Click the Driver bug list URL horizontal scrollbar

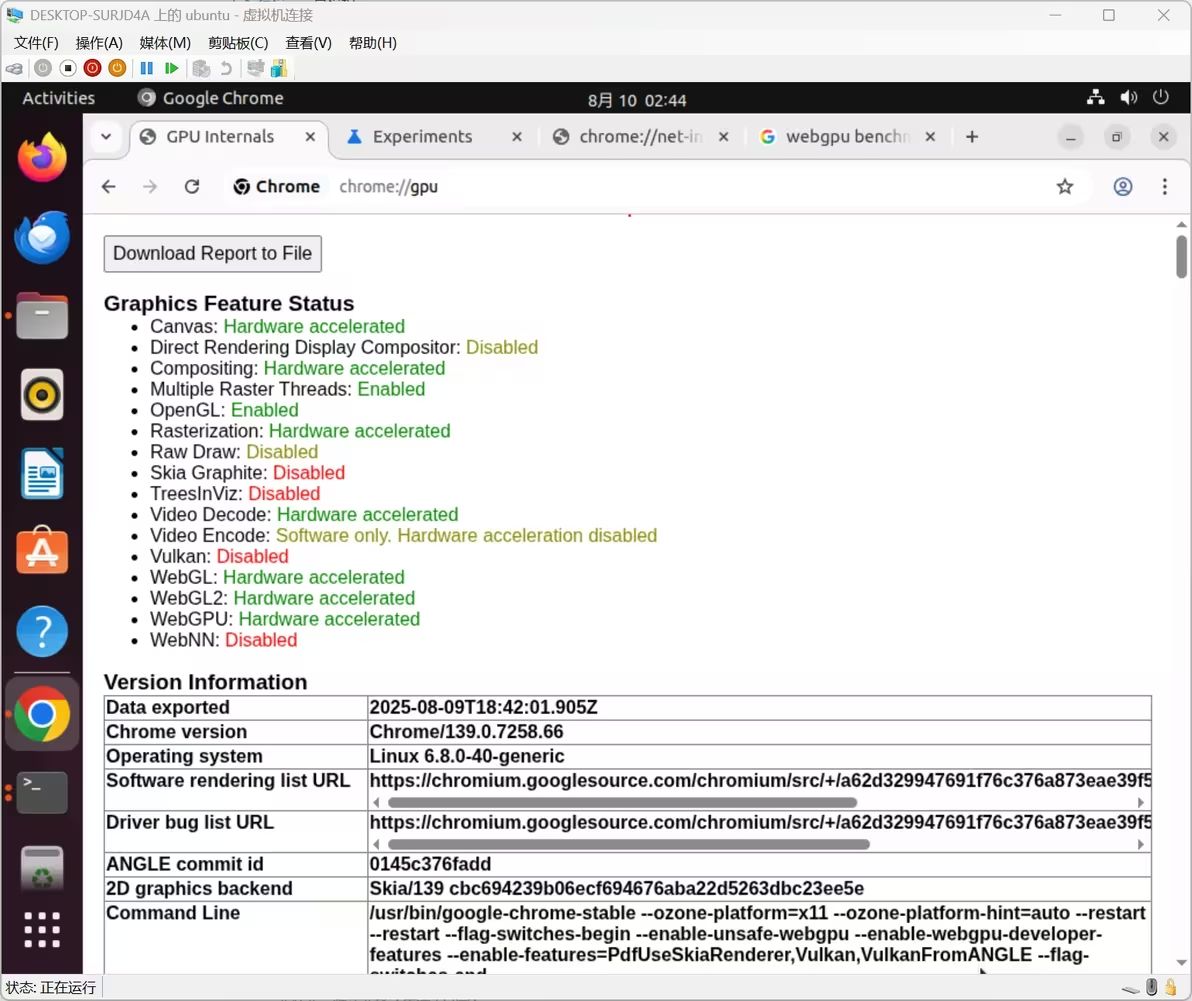coord(629,844)
